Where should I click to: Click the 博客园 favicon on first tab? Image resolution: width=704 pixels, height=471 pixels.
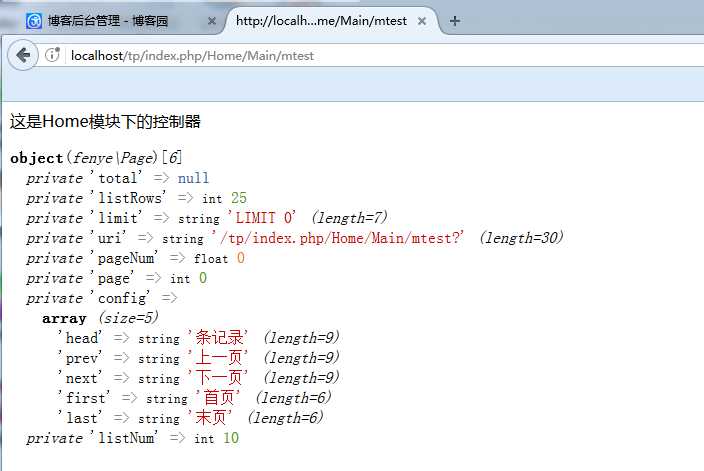34,21
